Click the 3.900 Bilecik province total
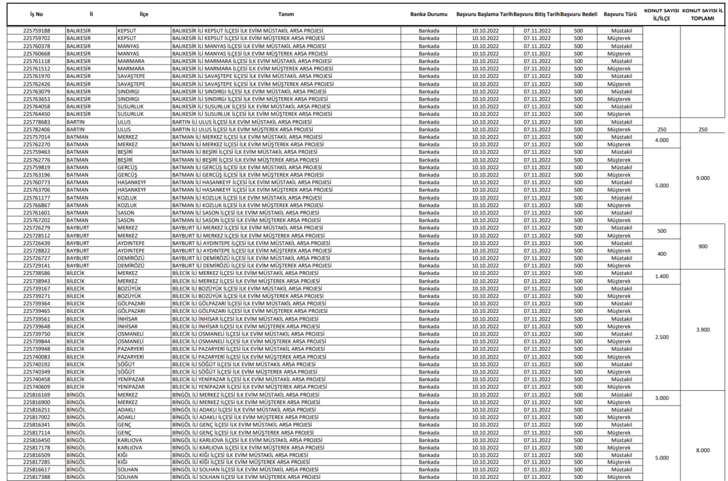Screen dimensions: 728x481 [703, 330]
